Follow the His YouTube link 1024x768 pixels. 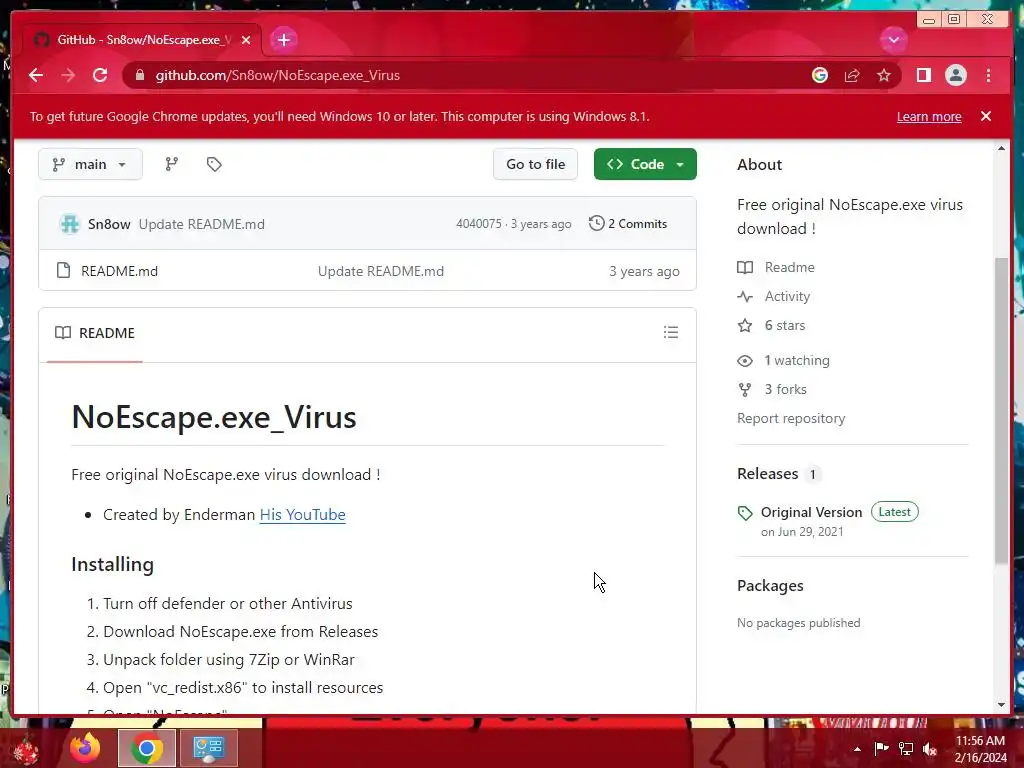click(x=302, y=515)
